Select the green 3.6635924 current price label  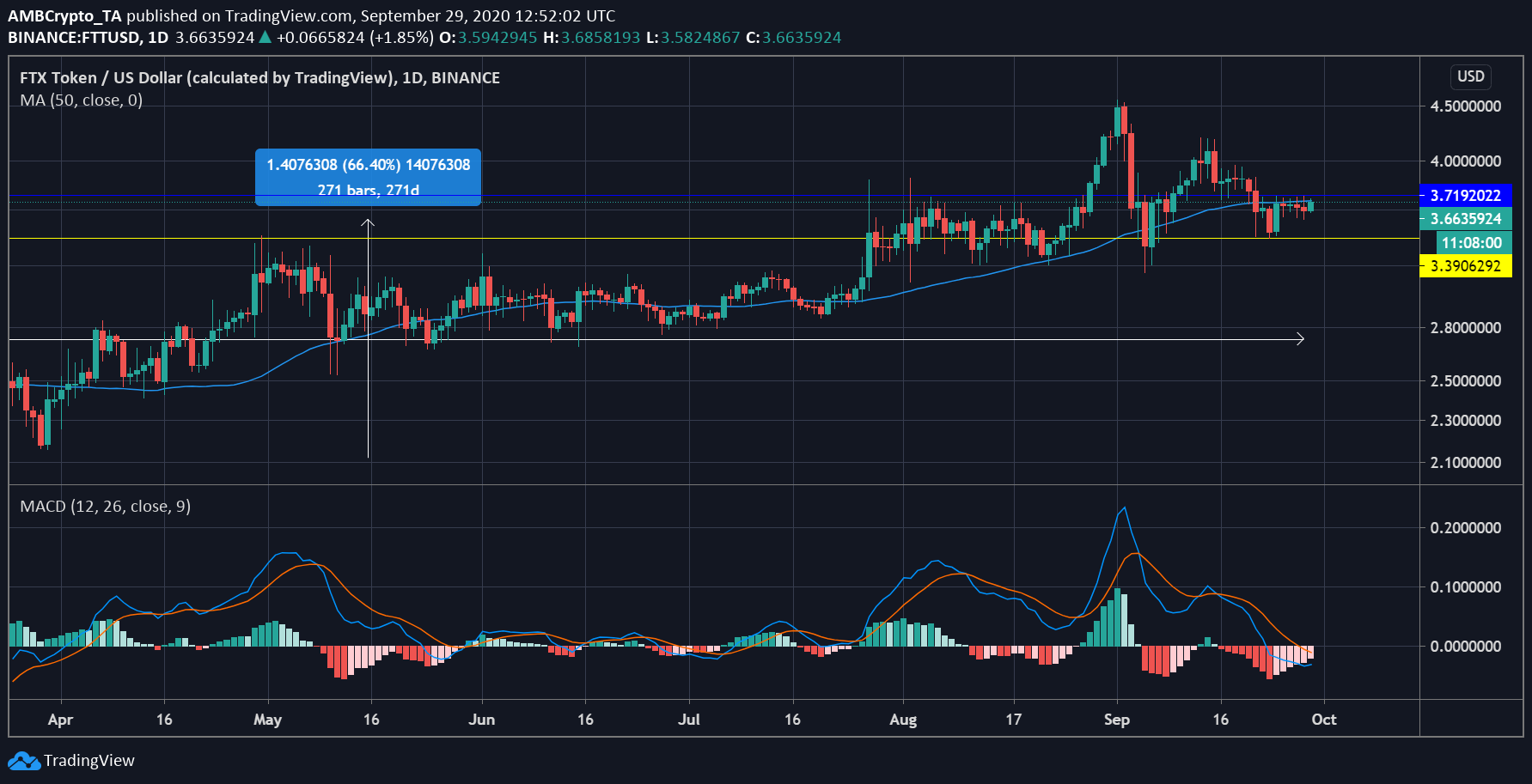pyautogui.click(x=1465, y=219)
